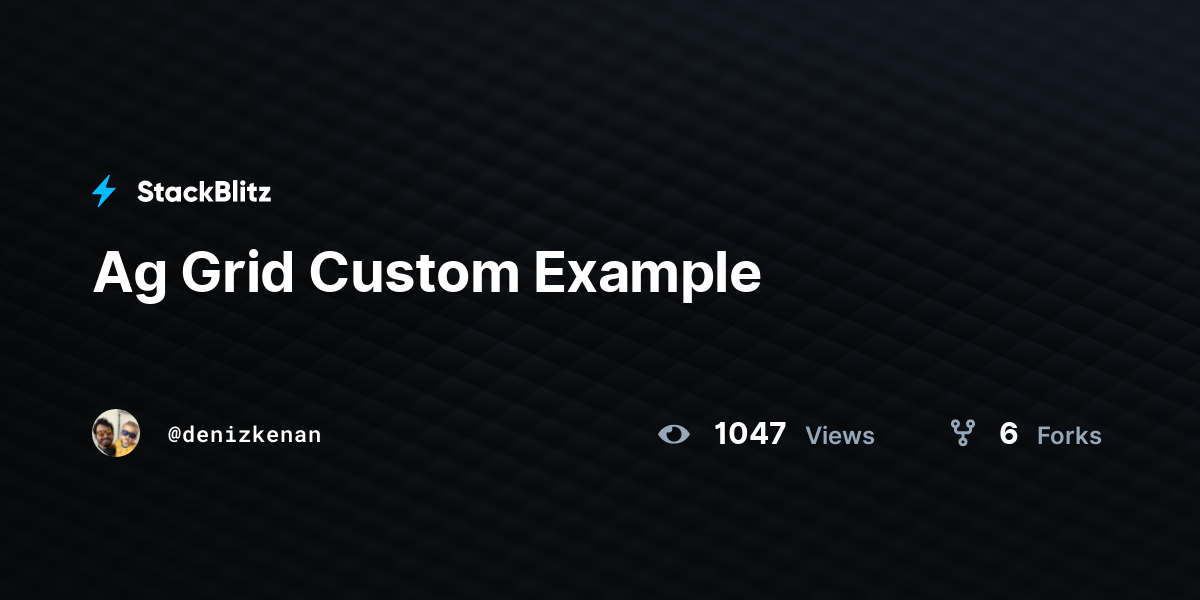Click the 6 forks count number
Image resolution: width=1200 pixels, height=600 pixels.
[1008, 434]
